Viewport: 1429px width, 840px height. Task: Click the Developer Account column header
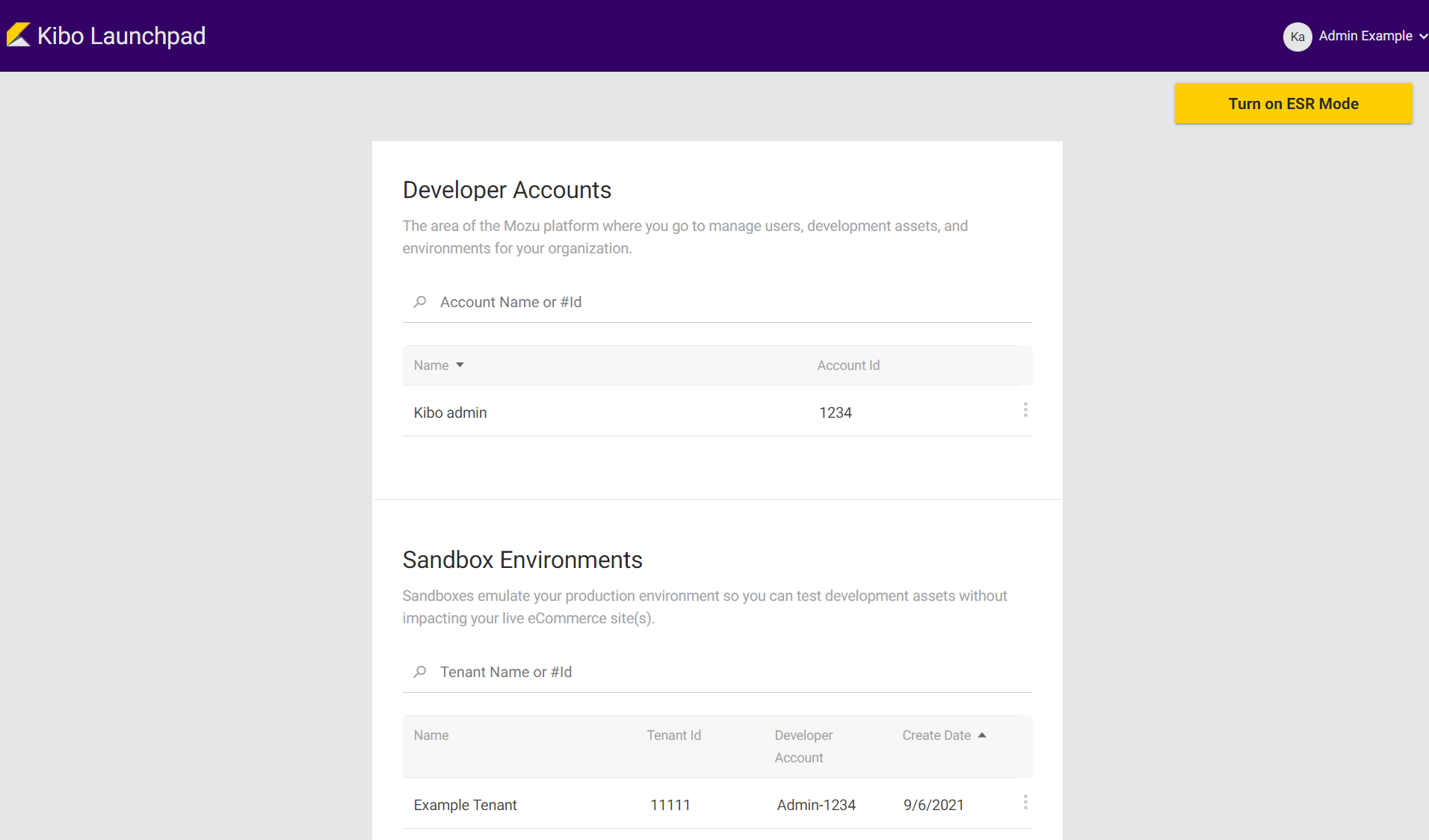pyautogui.click(x=803, y=747)
